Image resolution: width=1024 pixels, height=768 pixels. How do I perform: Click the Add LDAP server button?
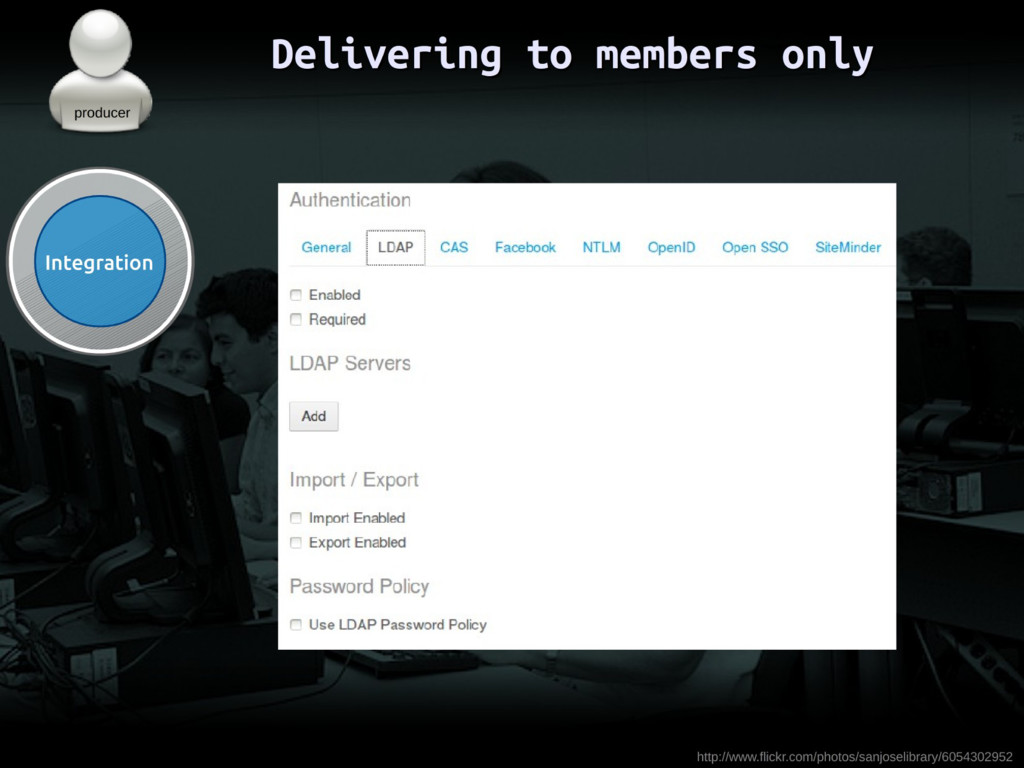click(x=313, y=416)
